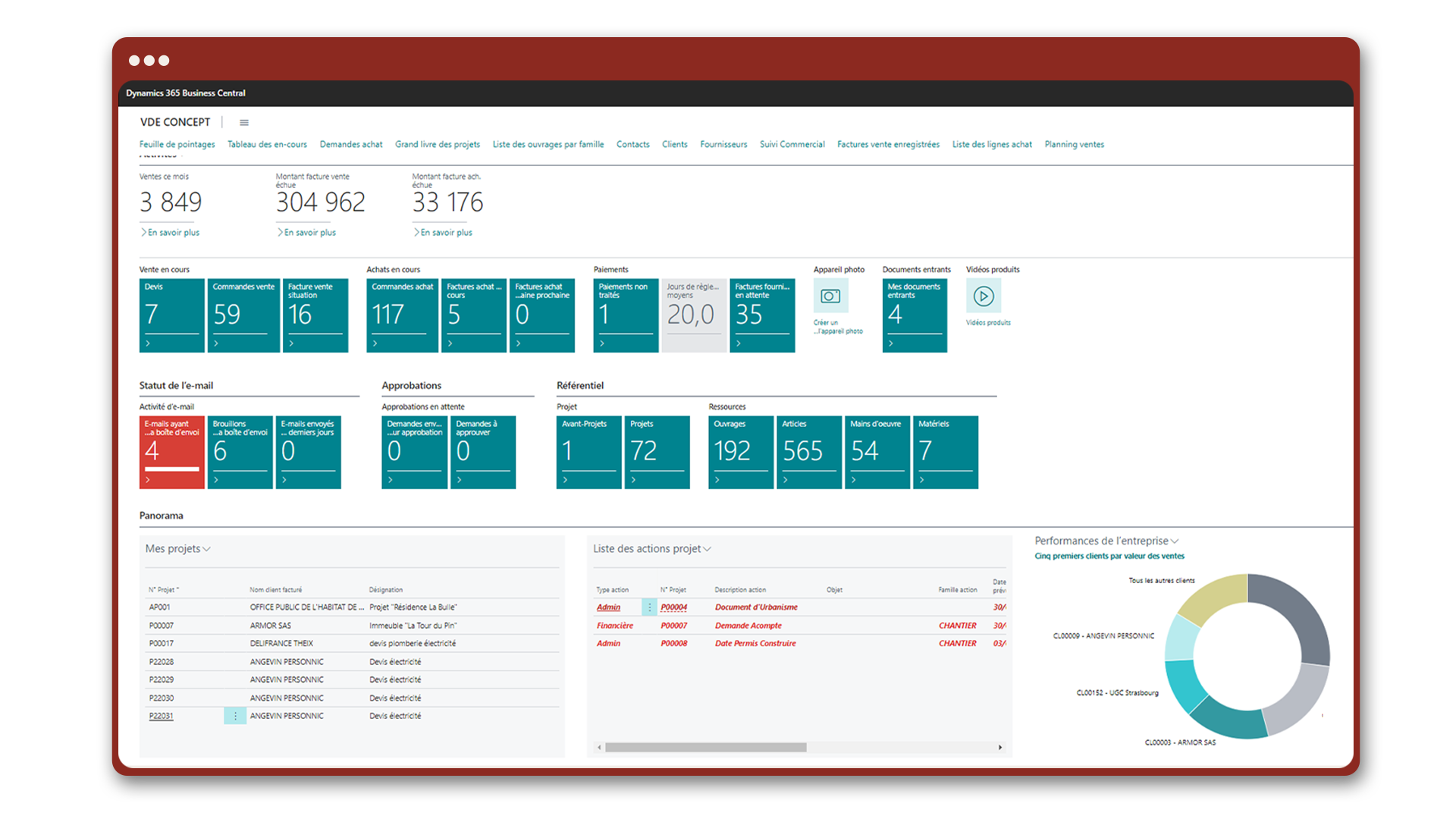
Task: Open the Projets tile showing 72
Action: pos(657,452)
